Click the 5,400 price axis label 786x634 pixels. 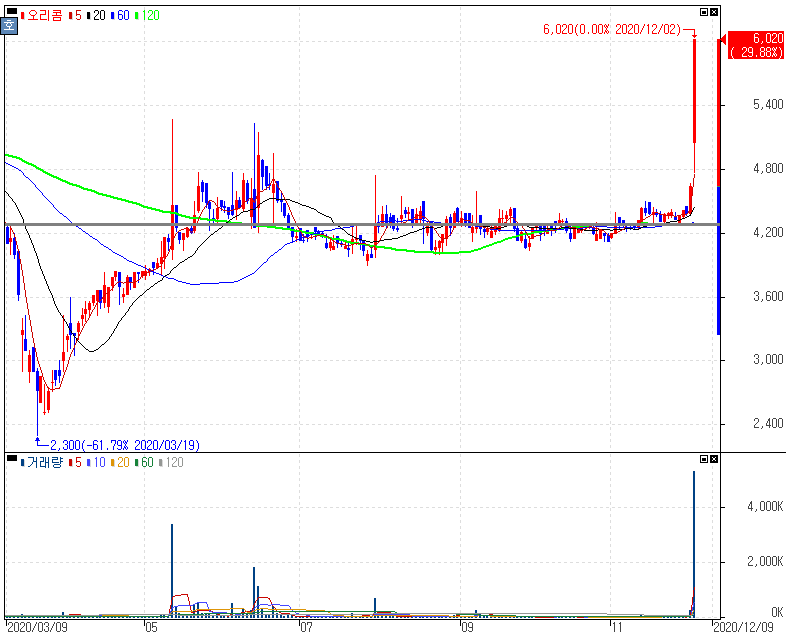[x=768, y=104]
